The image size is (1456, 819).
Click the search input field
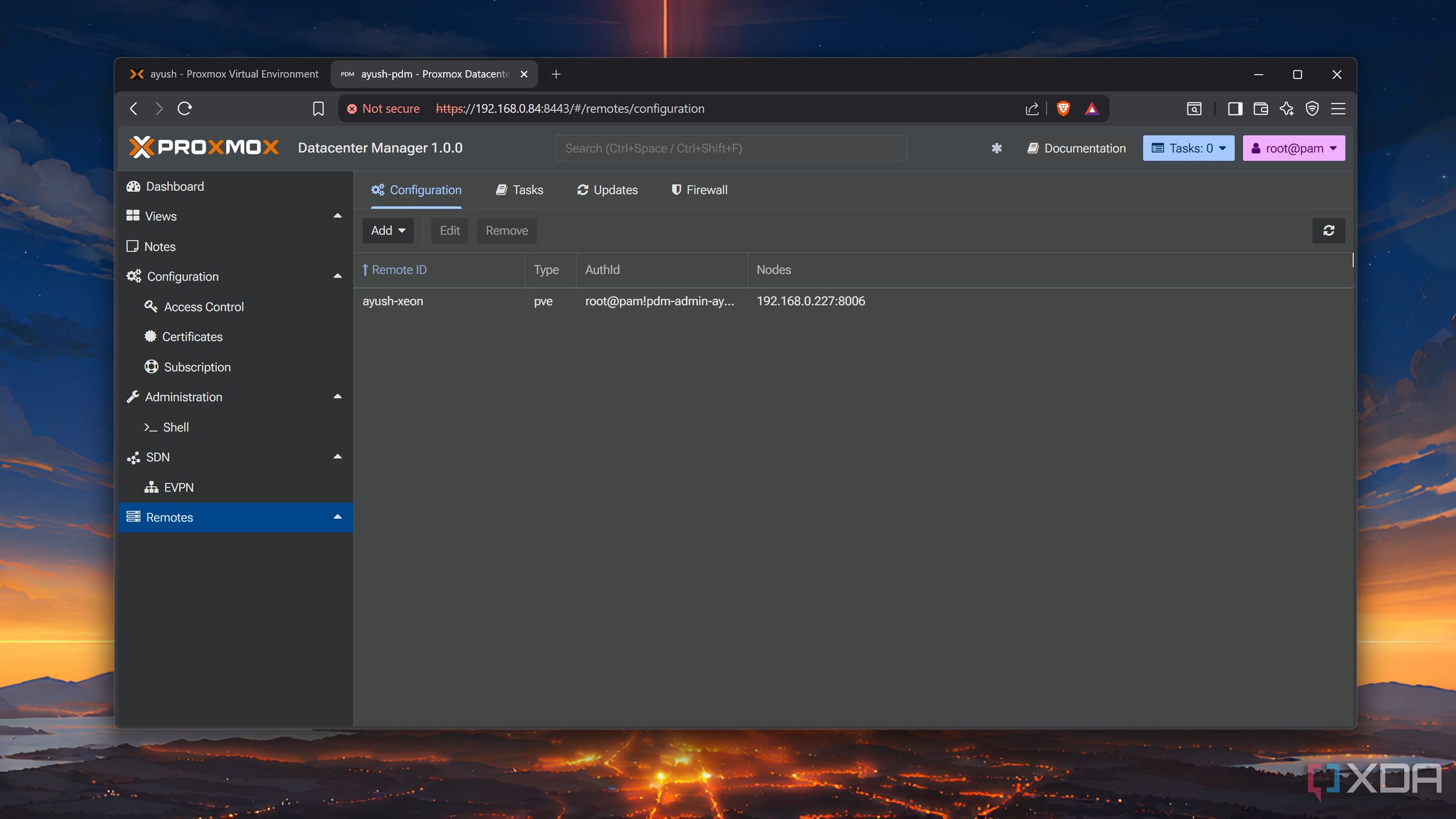(731, 148)
